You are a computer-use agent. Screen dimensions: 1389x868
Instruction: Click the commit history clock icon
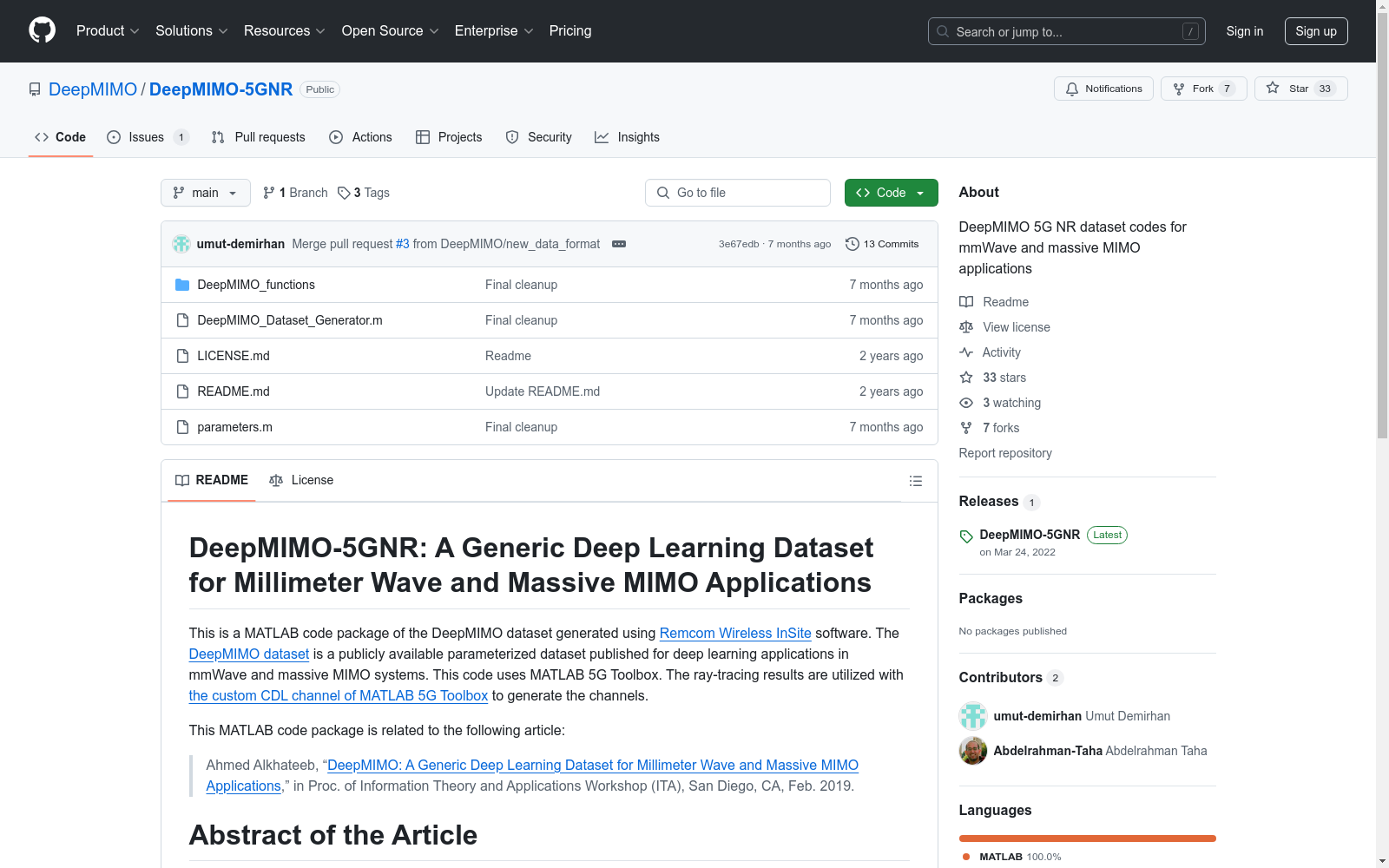(x=852, y=244)
